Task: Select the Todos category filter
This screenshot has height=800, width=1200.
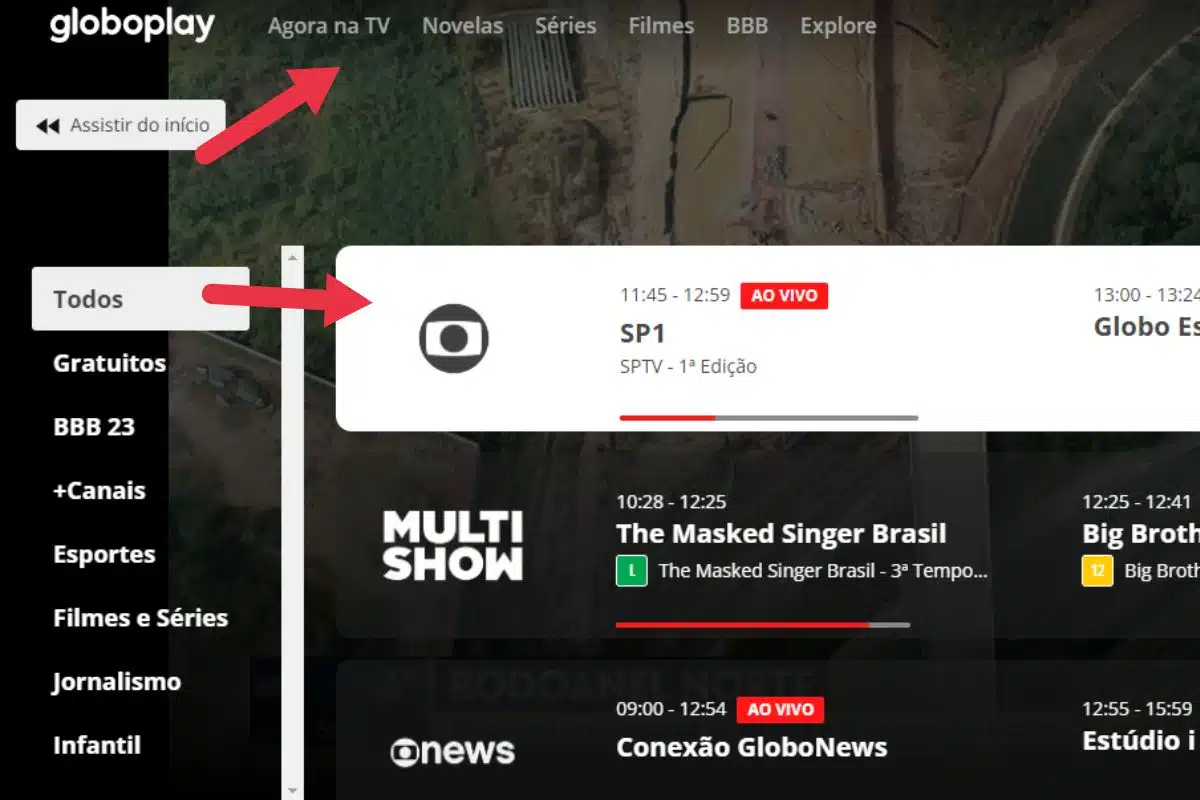Action: click(141, 299)
